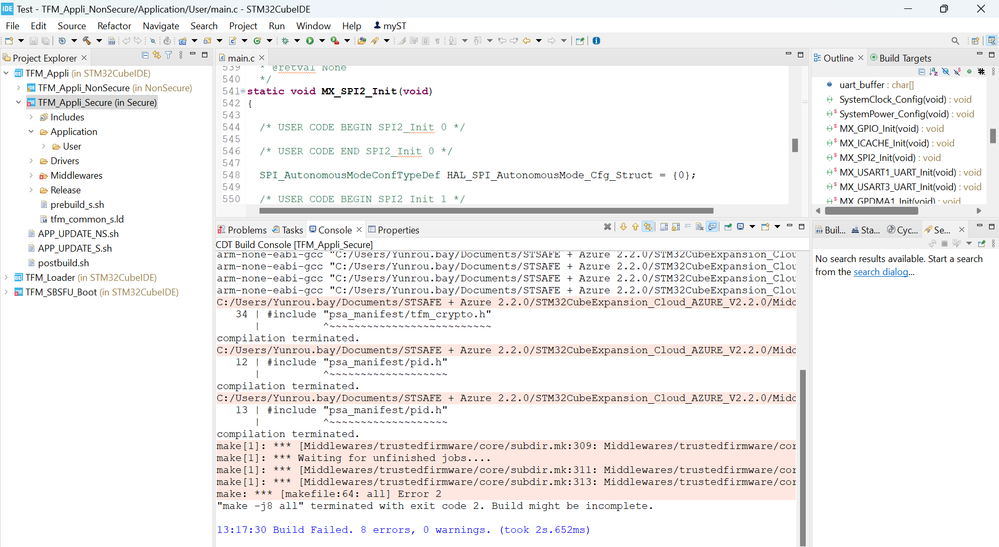
Task: Maximize the Console panel using its maximize icon
Action: [x=801, y=227]
